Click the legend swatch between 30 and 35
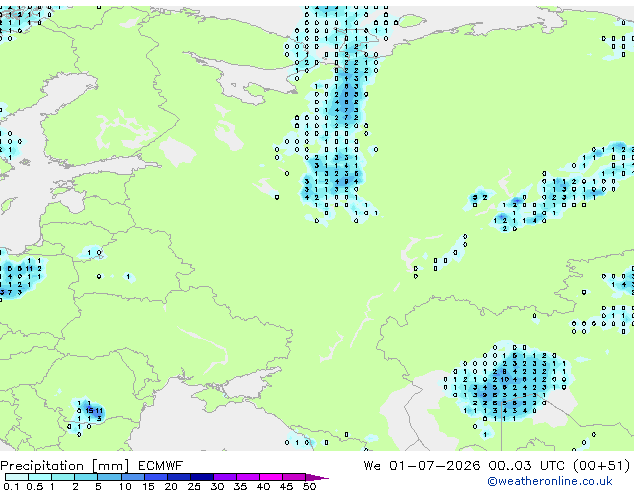634x490 pixels. click(225, 477)
